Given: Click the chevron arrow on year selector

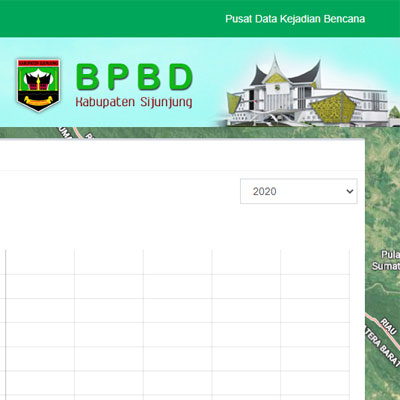Looking at the screenshot, I should [350, 191].
